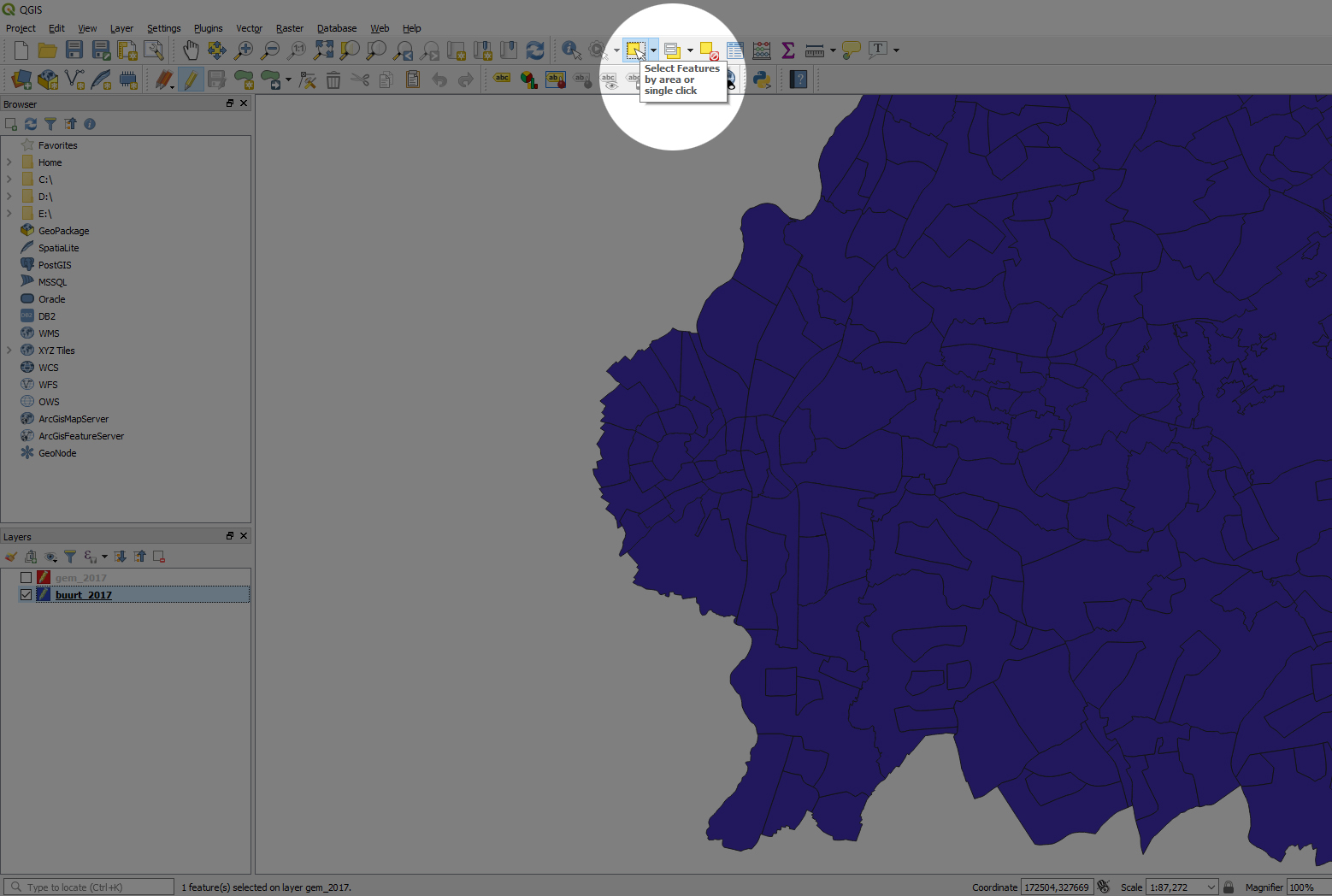Open the Raster menu
This screenshot has width=1332, height=896.
point(290,28)
